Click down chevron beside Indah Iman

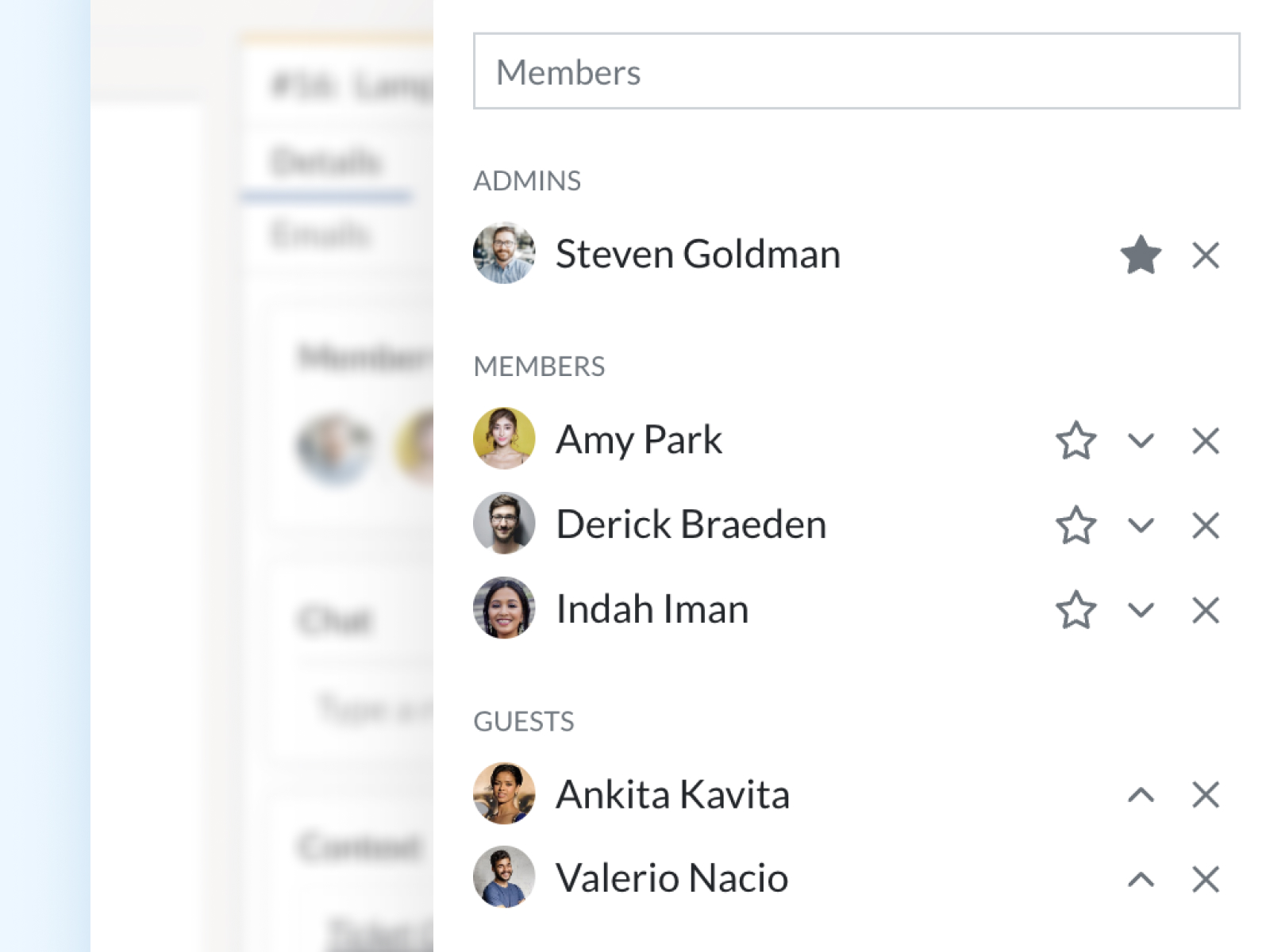[x=1141, y=610]
